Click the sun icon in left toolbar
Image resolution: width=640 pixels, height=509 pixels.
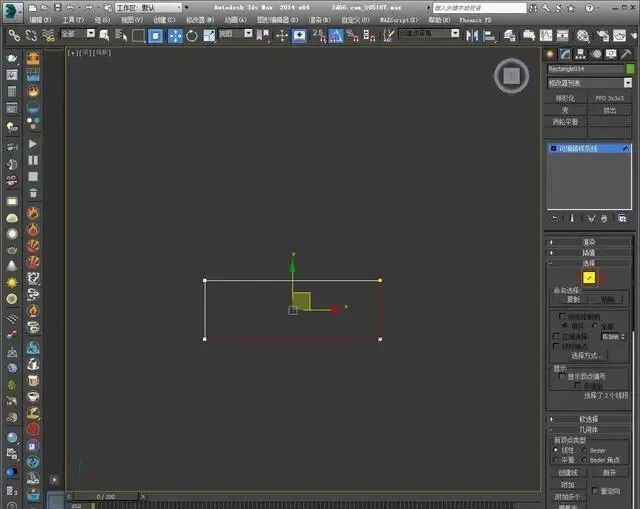[x=12, y=282]
